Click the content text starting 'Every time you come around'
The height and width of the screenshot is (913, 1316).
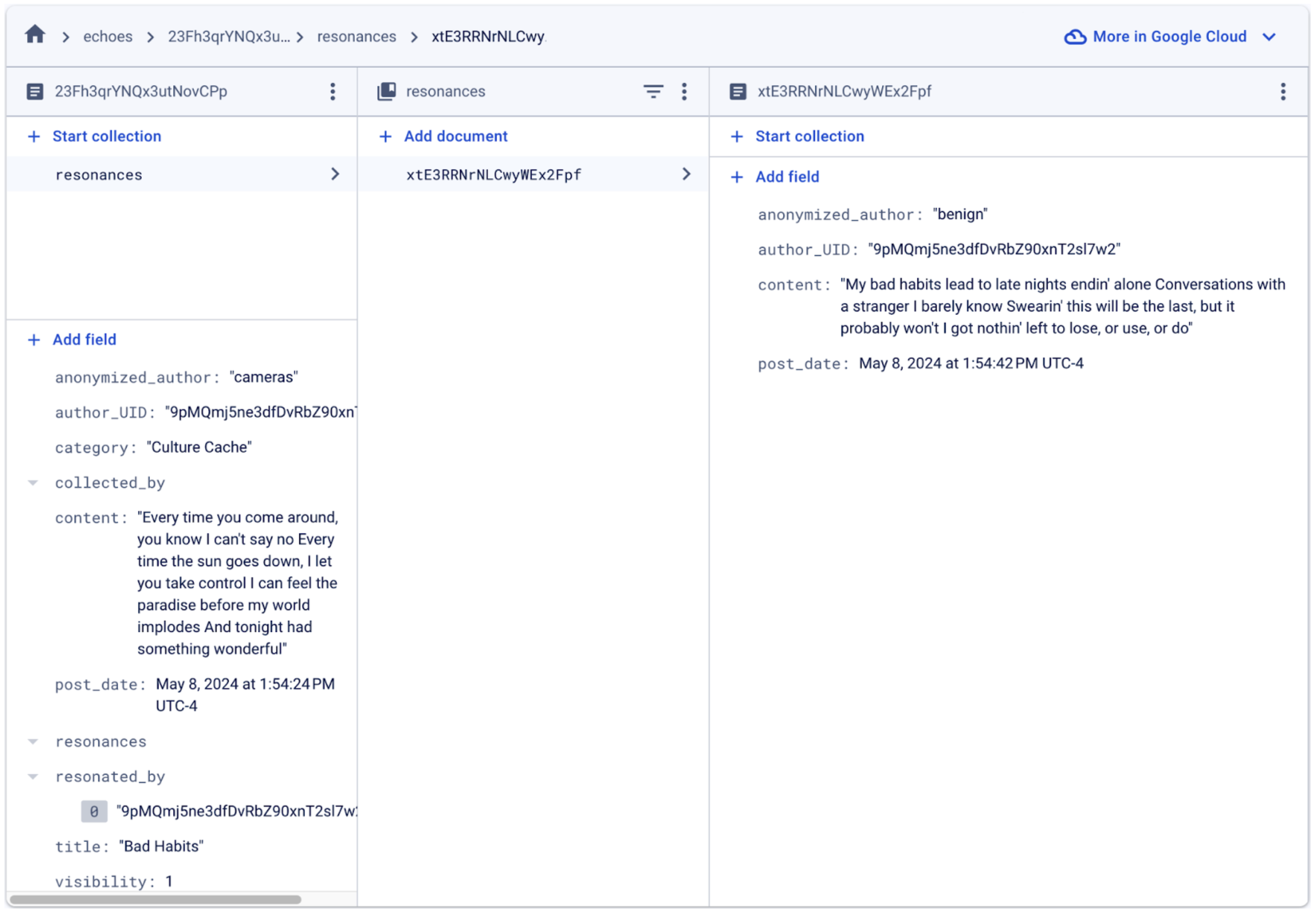238,583
